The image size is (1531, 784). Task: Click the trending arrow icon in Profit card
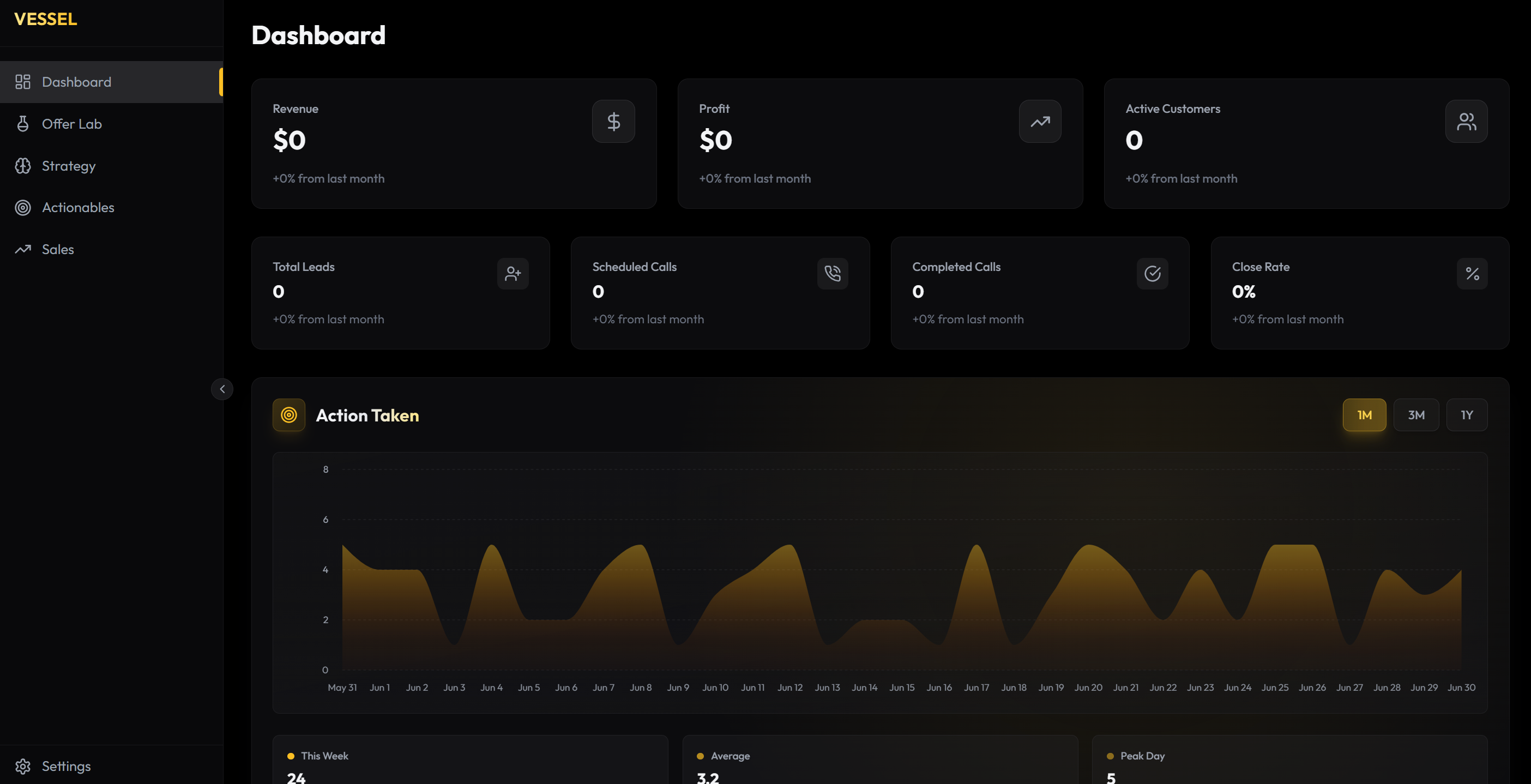[1040, 121]
